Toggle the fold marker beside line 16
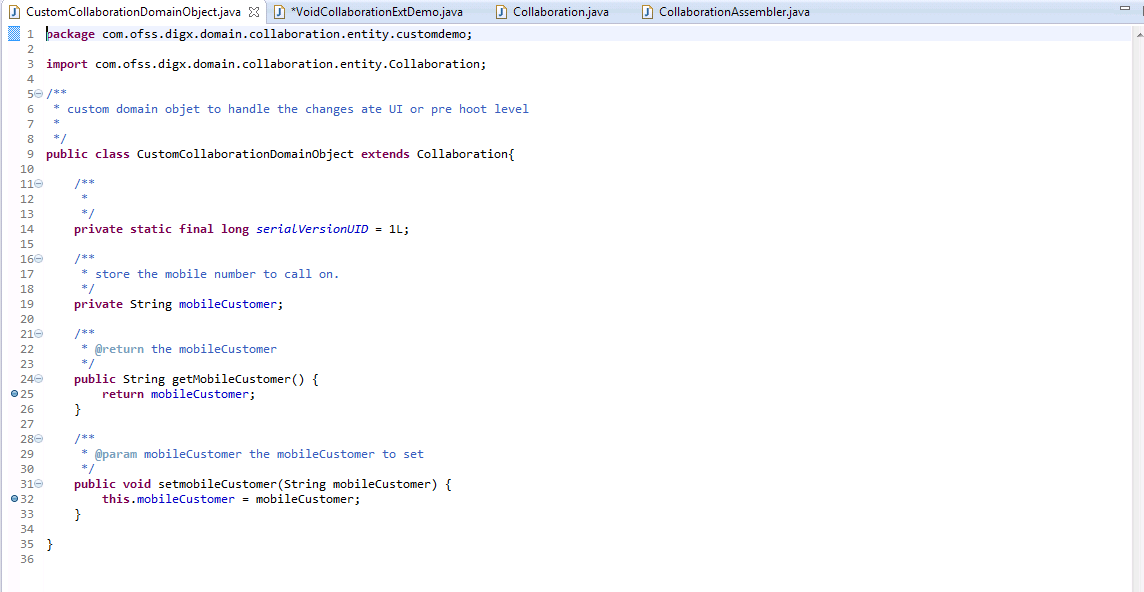Viewport: 1144px width, 592px height. [x=37, y=258]
